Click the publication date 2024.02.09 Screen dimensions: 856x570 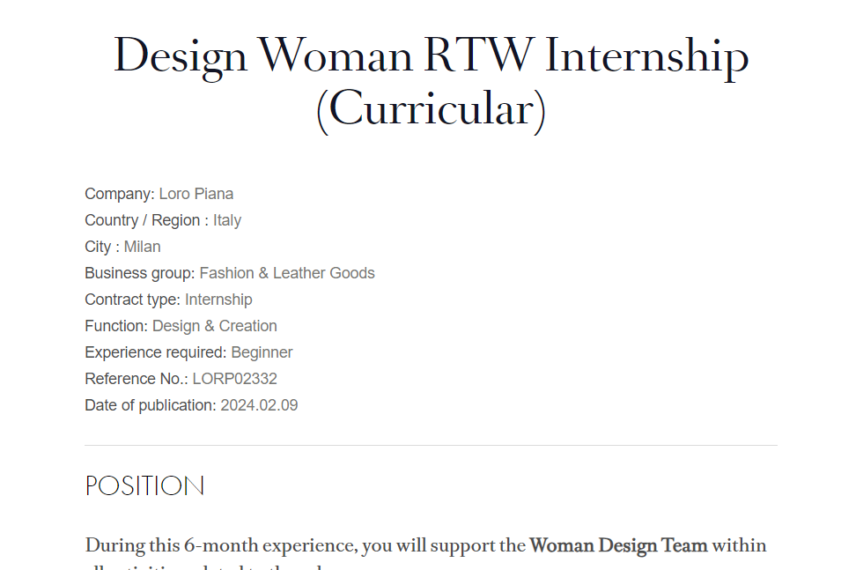(x=259, y=405)
